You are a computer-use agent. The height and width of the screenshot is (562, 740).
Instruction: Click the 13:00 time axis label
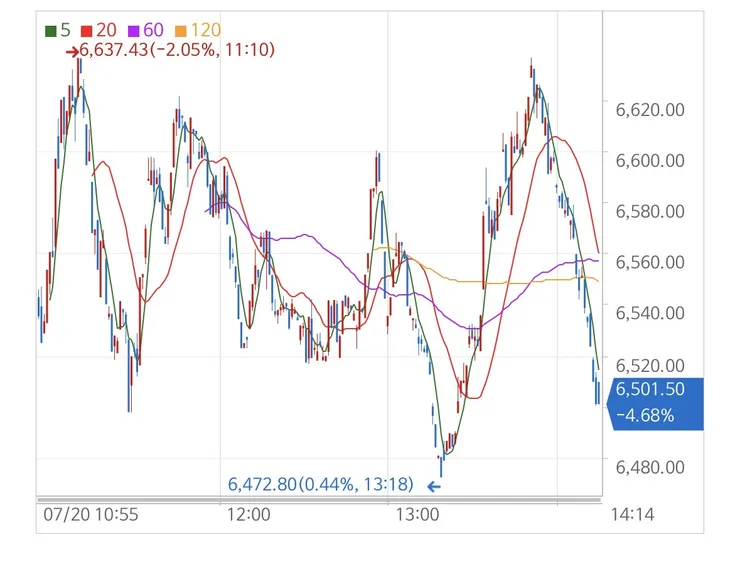[x=417, y=514]
